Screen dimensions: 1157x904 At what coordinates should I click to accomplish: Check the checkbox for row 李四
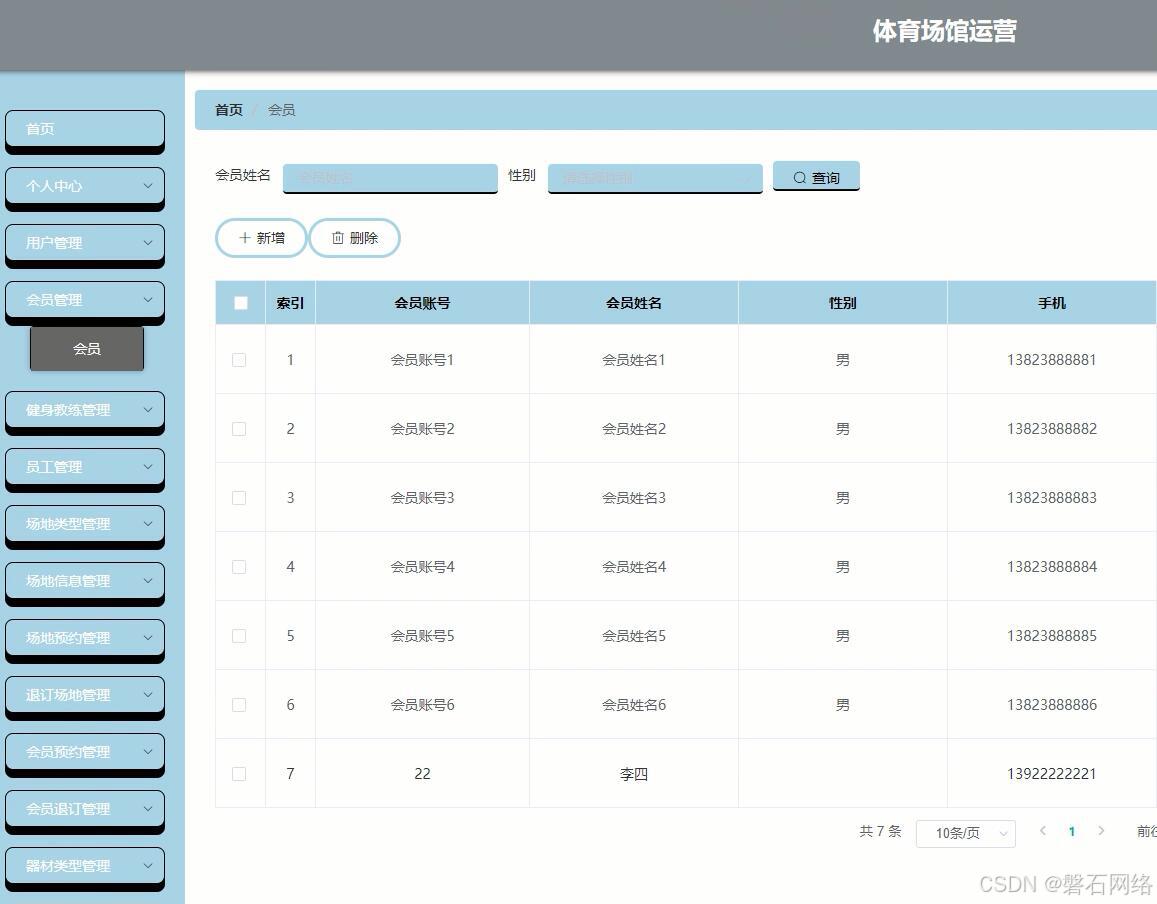point(239,774)
